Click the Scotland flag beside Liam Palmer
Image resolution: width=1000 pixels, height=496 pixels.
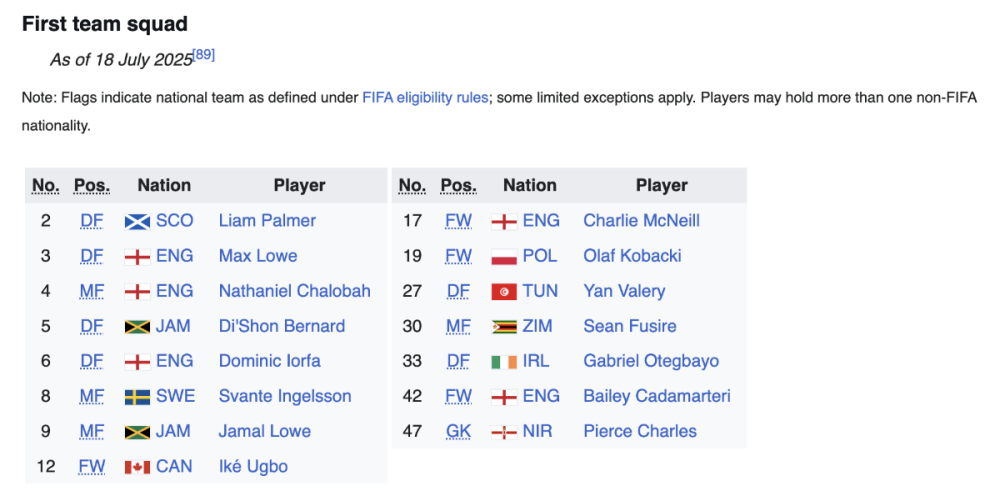[x=137, y=221]
